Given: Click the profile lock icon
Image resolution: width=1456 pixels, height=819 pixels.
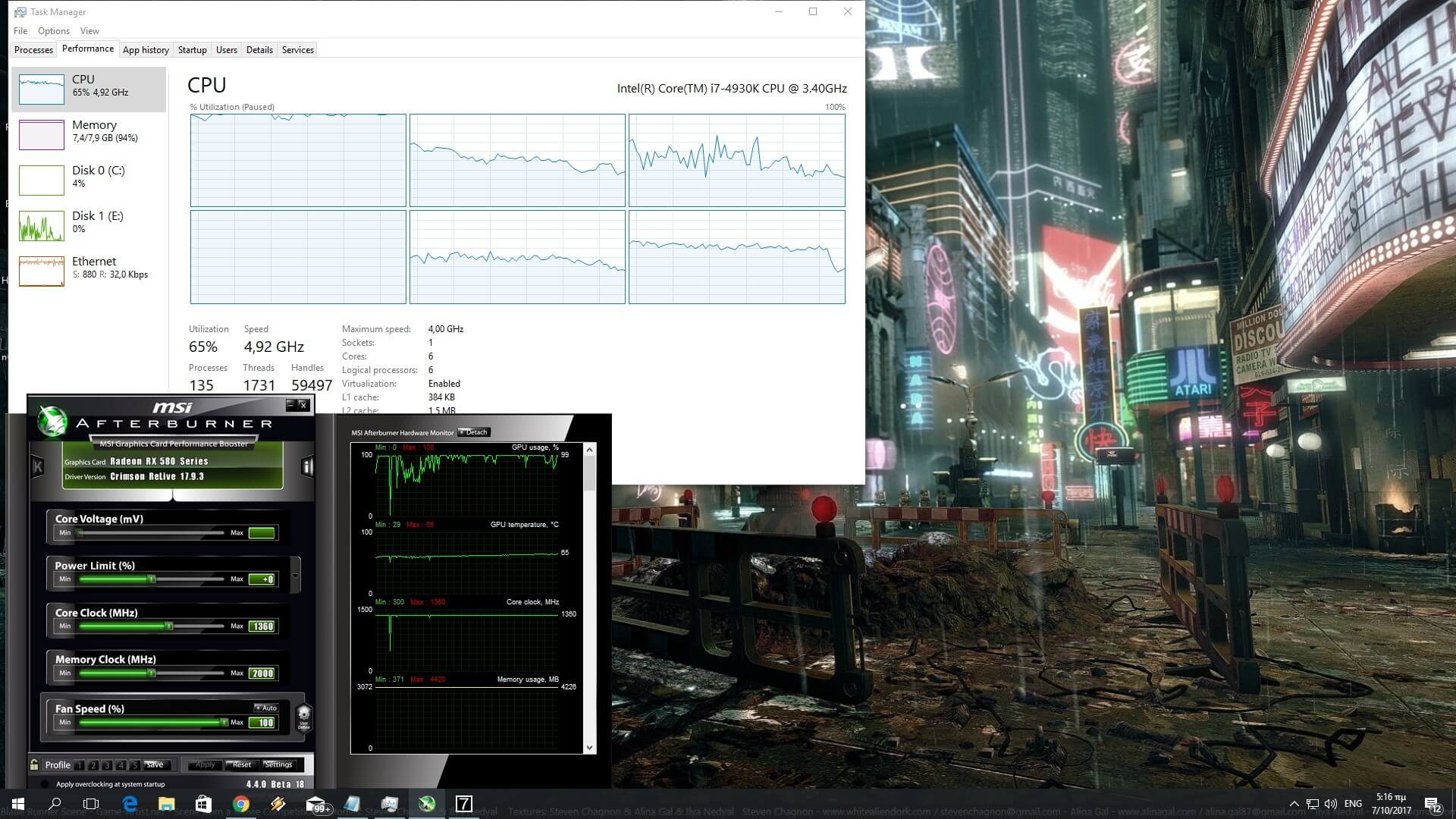Looking at the screenshot, I should point(34,764).
